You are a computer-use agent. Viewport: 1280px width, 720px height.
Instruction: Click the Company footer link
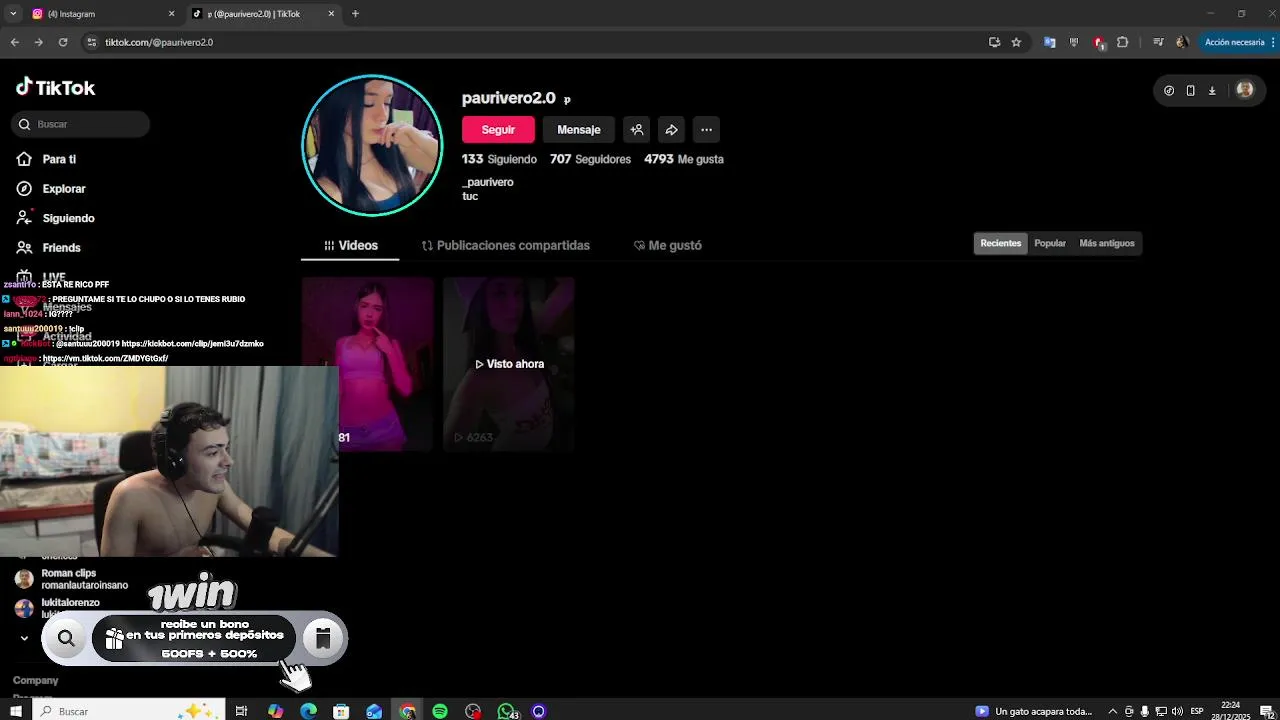[35, 680]
